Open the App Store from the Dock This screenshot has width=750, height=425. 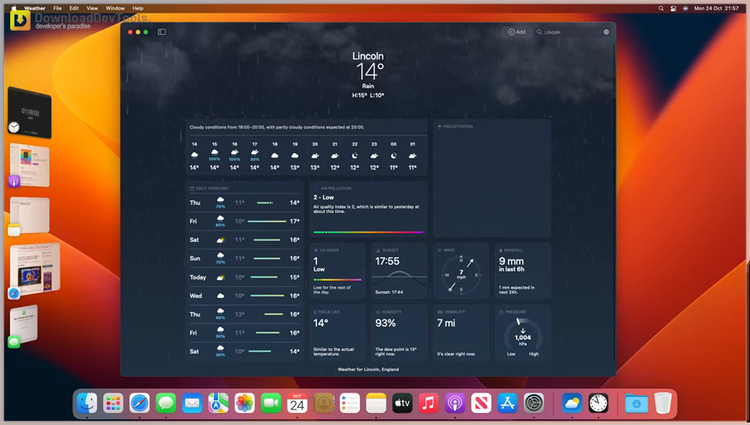(506, 403)
